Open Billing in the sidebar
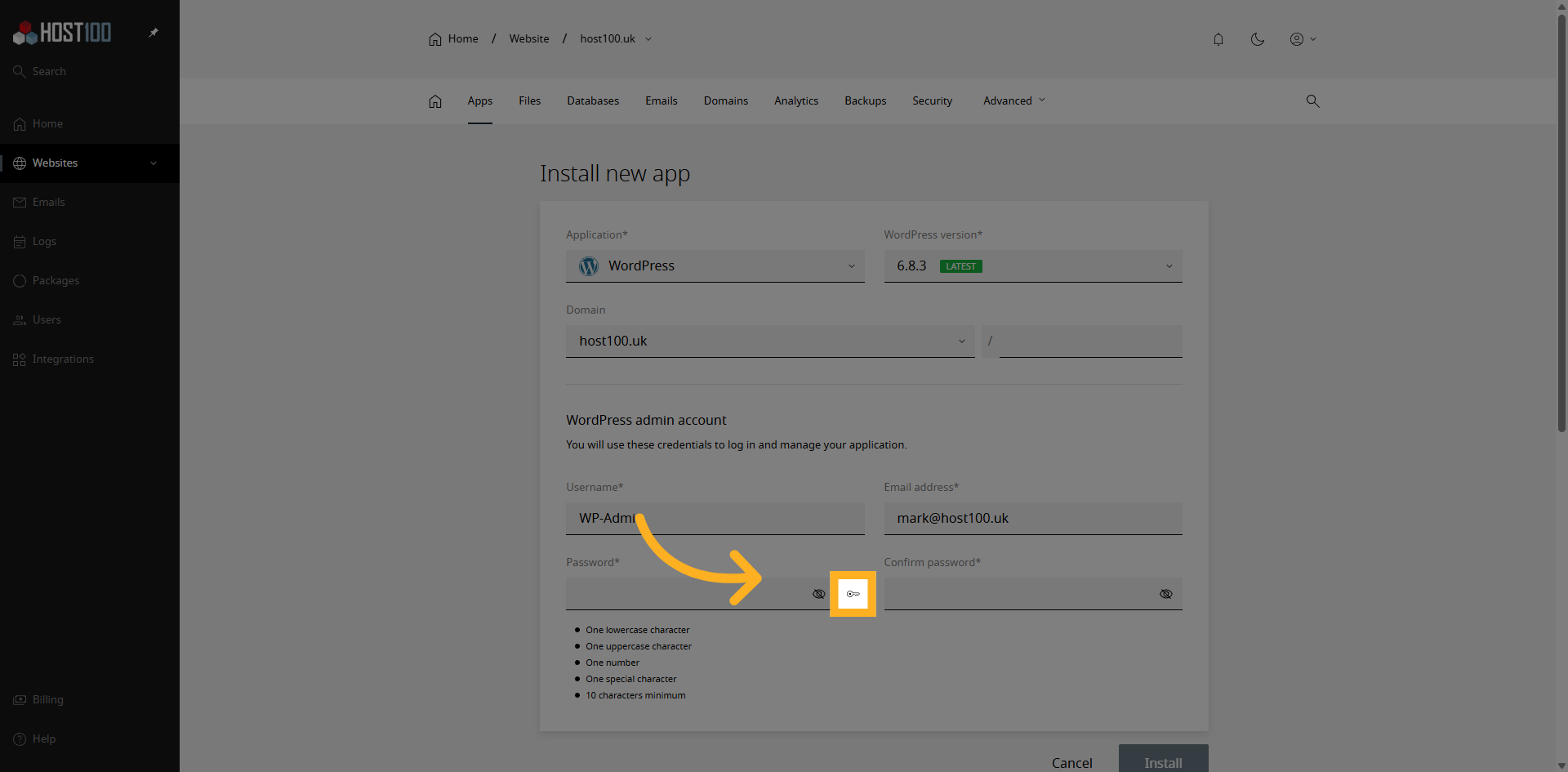This screenshot has height=772, width=1568. point(90,699)
